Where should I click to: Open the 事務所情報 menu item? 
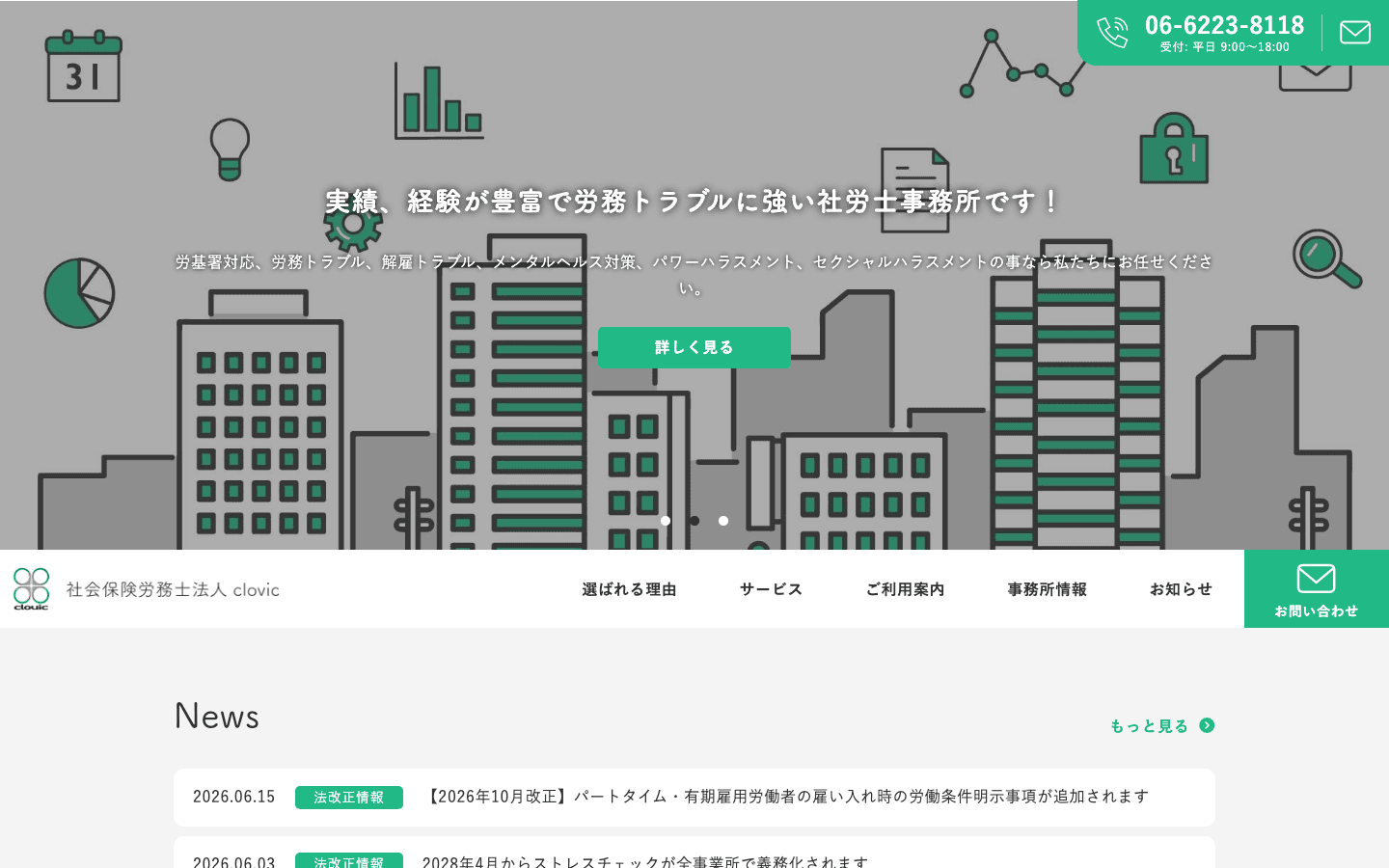pyautogui.click(x=1047, y=589)
